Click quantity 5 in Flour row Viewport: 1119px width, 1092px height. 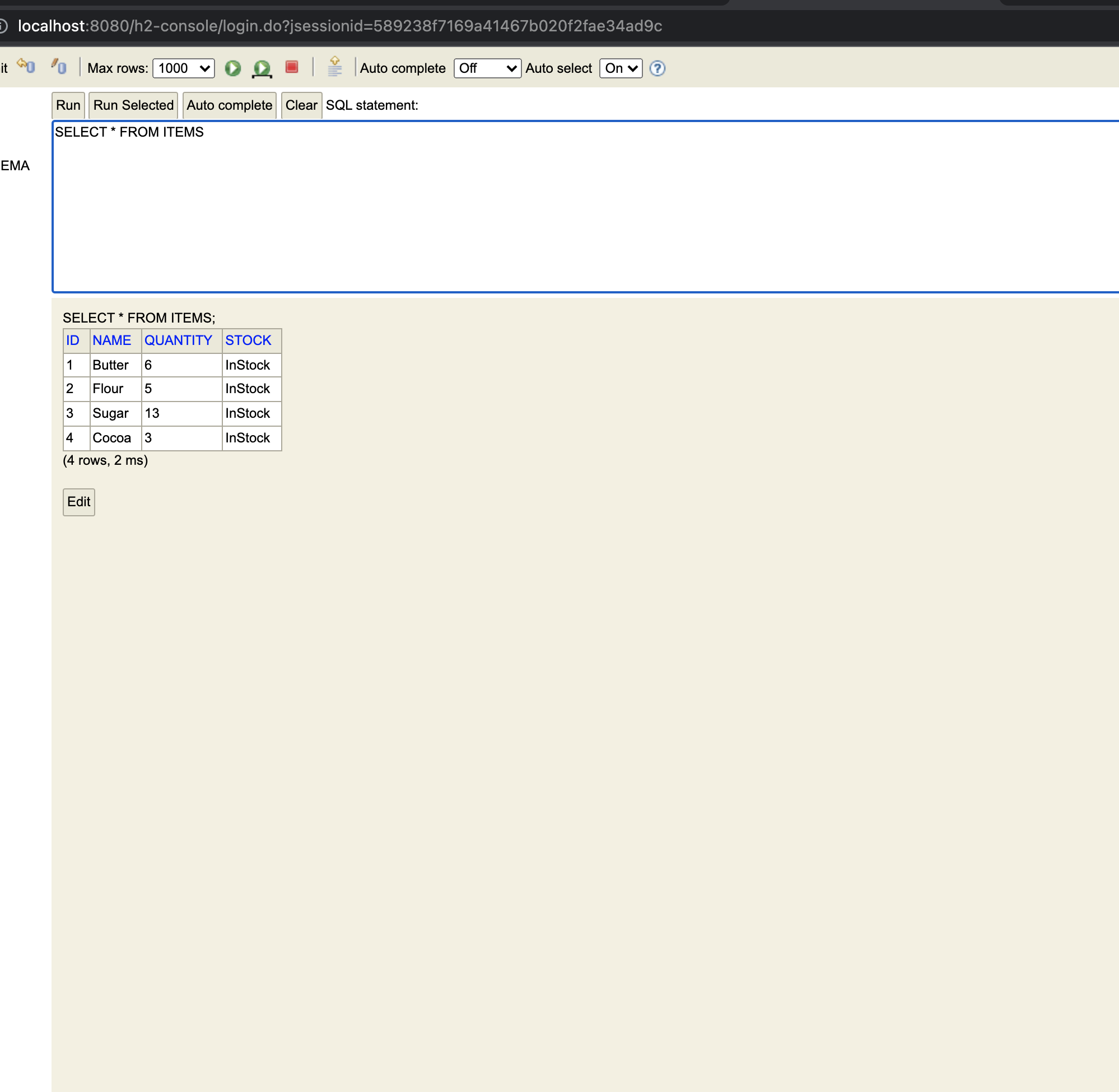pyautogui.click(x=182, y=389)
